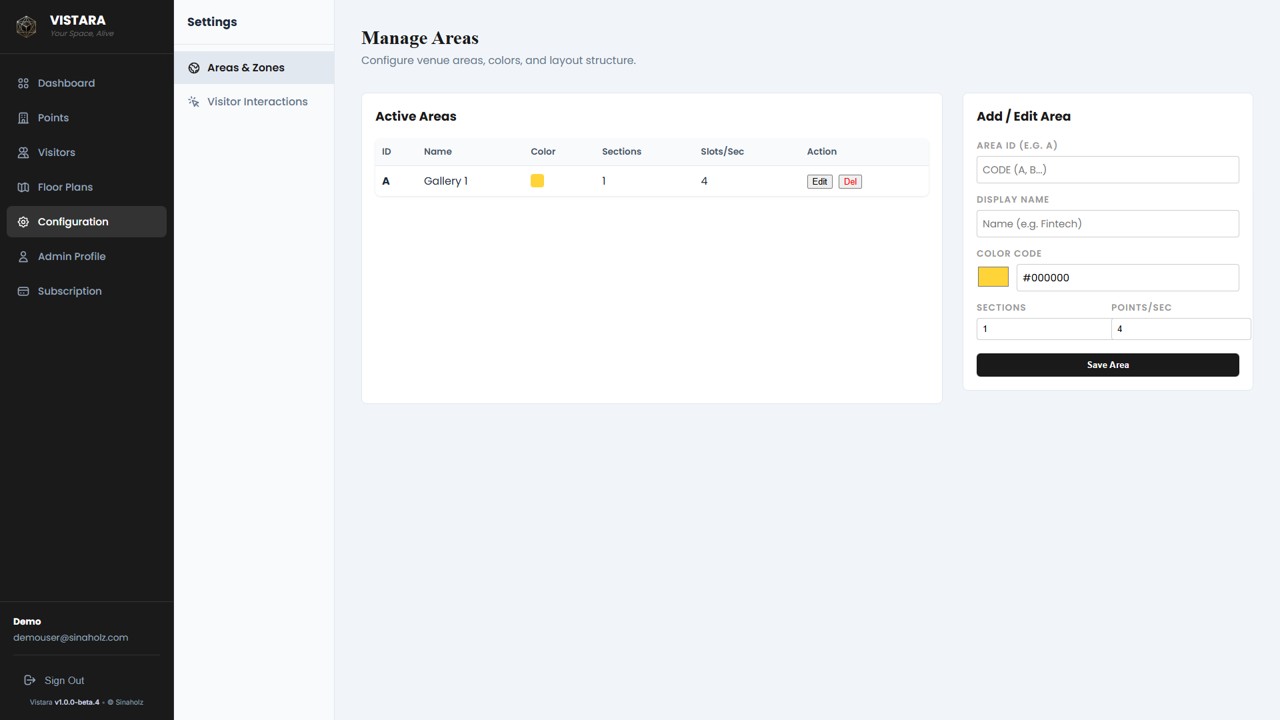
Task: Click the Visitors people icon
Action: pyautogui.click(x=22, y=152)
